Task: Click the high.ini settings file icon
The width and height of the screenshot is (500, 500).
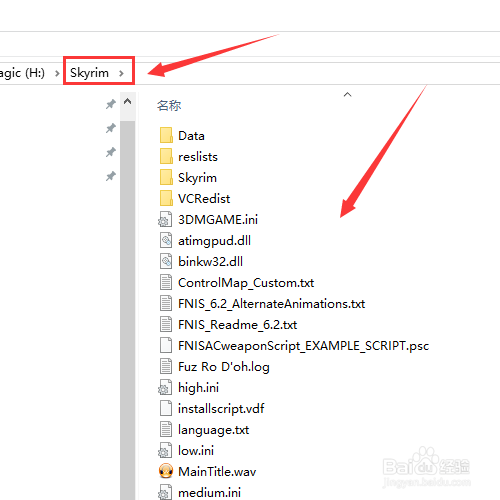Action: (x=165, y=388)
